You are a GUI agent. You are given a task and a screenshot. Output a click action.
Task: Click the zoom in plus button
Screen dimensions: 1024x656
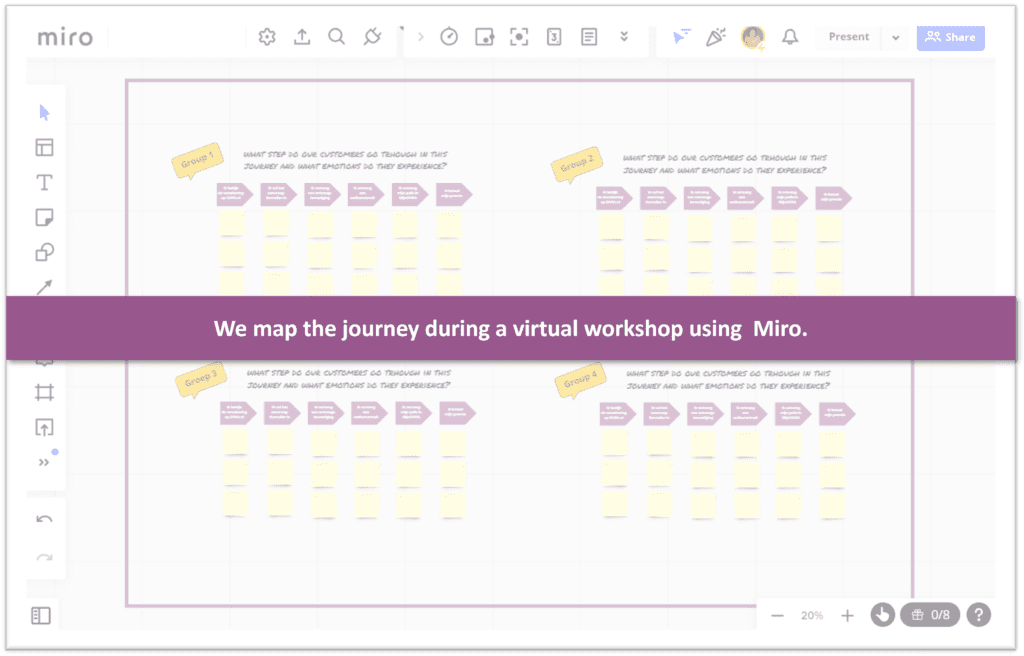pos(847,615)
